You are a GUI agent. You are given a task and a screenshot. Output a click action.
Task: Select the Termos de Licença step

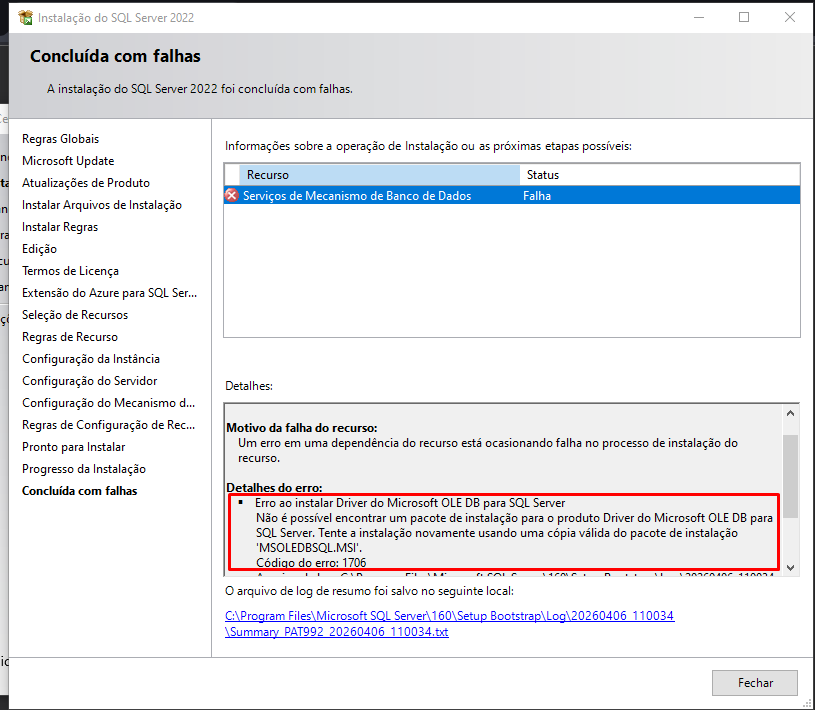[x=70, y=271]
